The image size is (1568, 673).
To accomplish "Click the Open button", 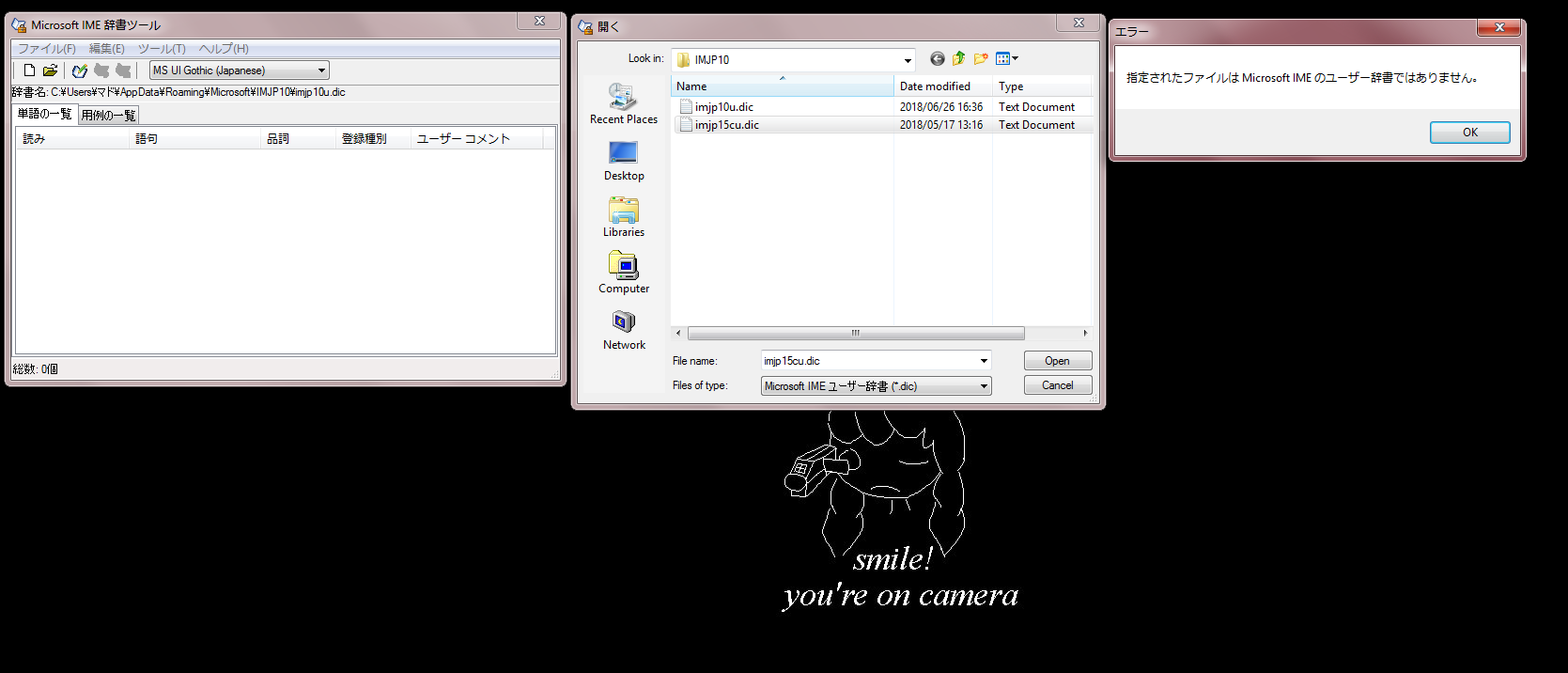I will (1057, 361).
